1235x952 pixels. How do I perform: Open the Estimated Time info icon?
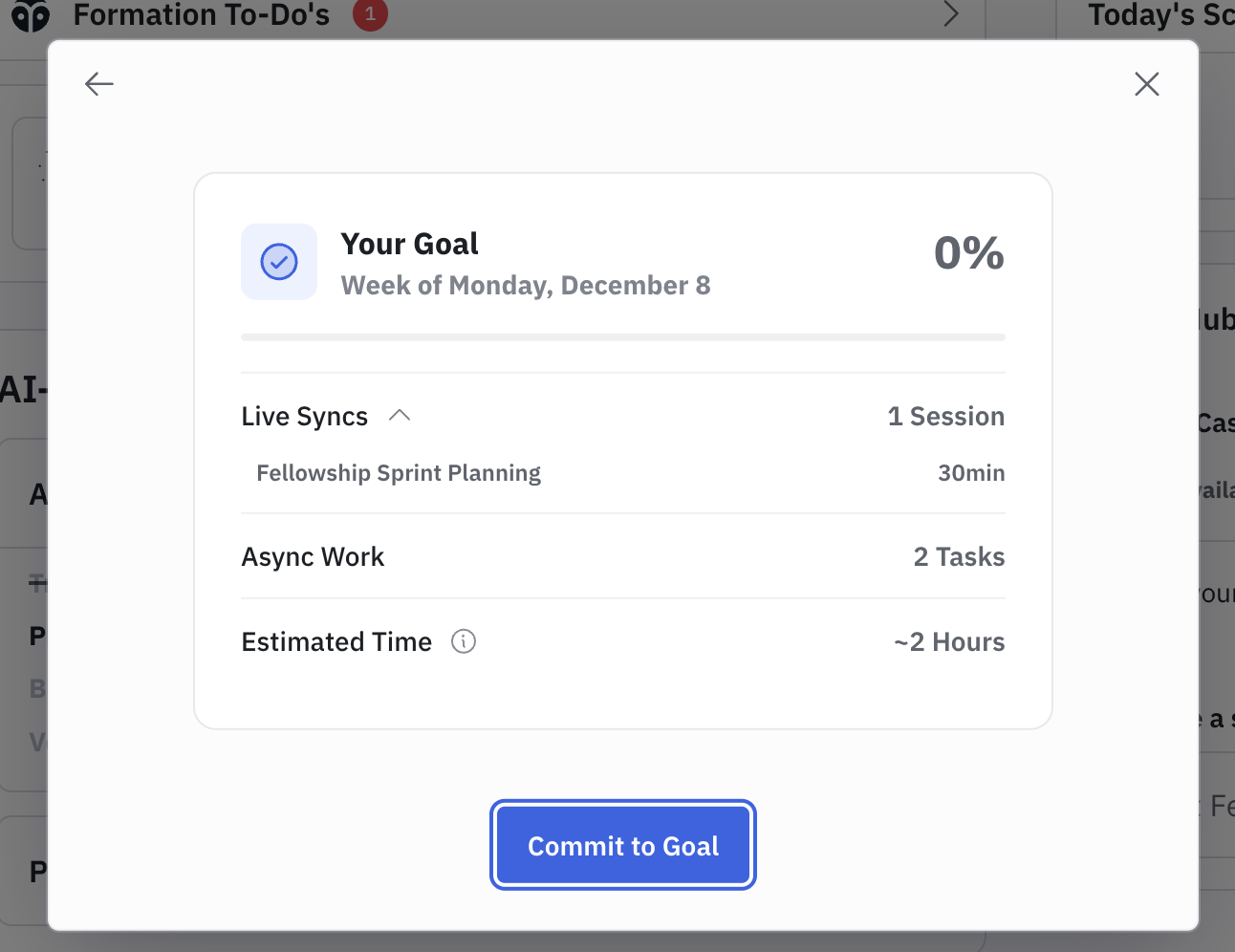click(x=464, y=641)
